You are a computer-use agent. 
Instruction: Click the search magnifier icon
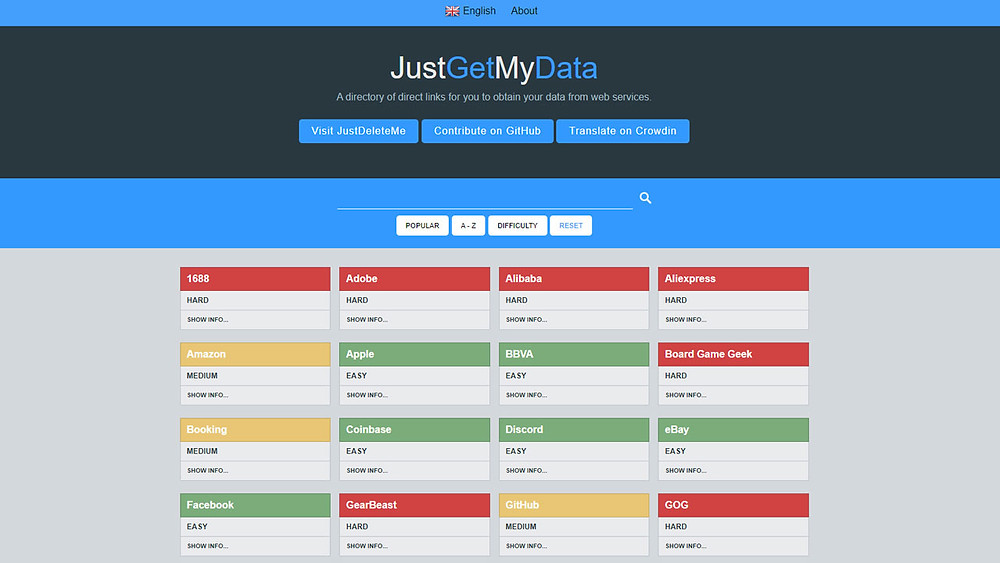pyautogui.click(x=645, y=198)
